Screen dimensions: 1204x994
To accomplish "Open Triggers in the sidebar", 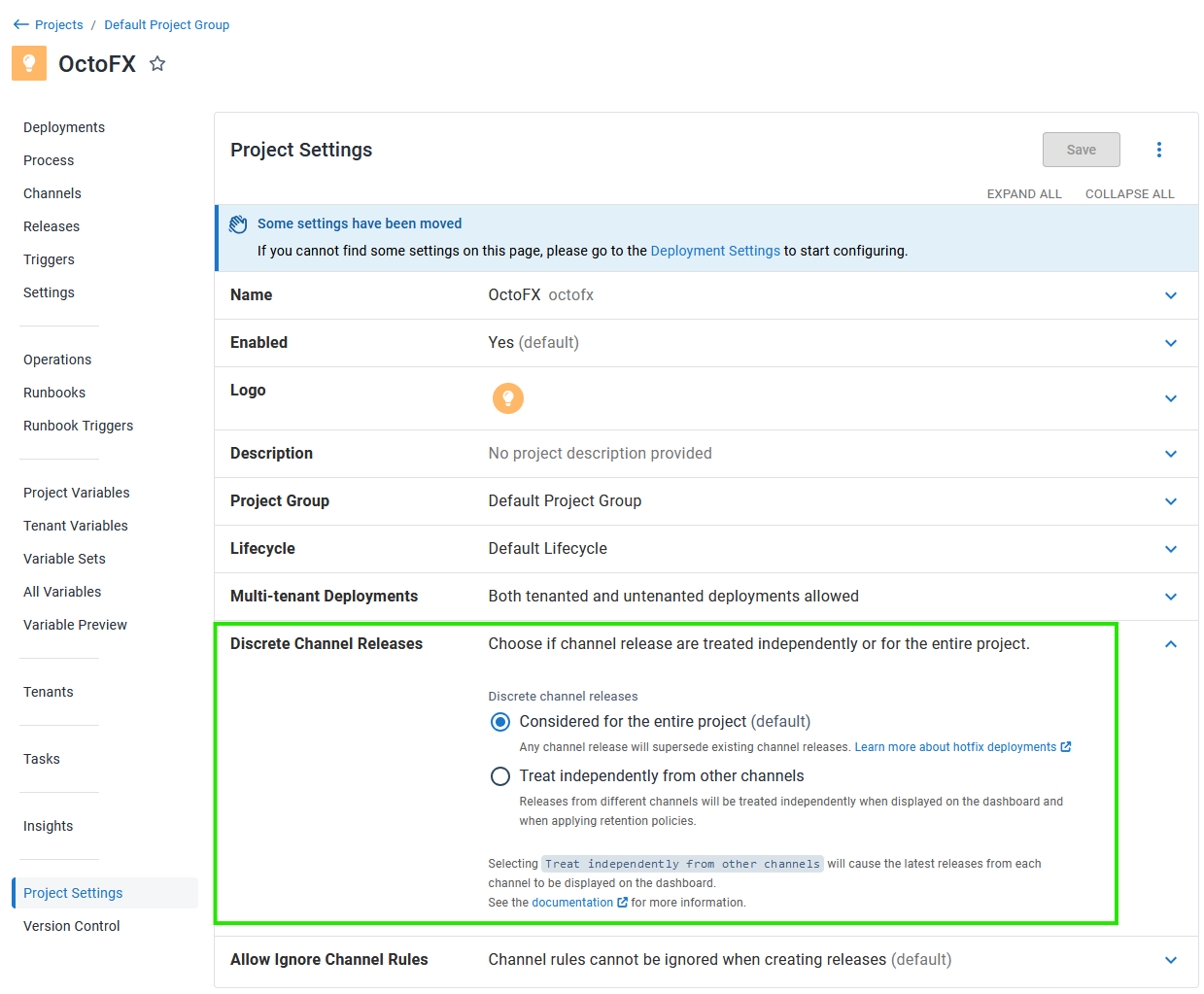I will pos(49,259).
